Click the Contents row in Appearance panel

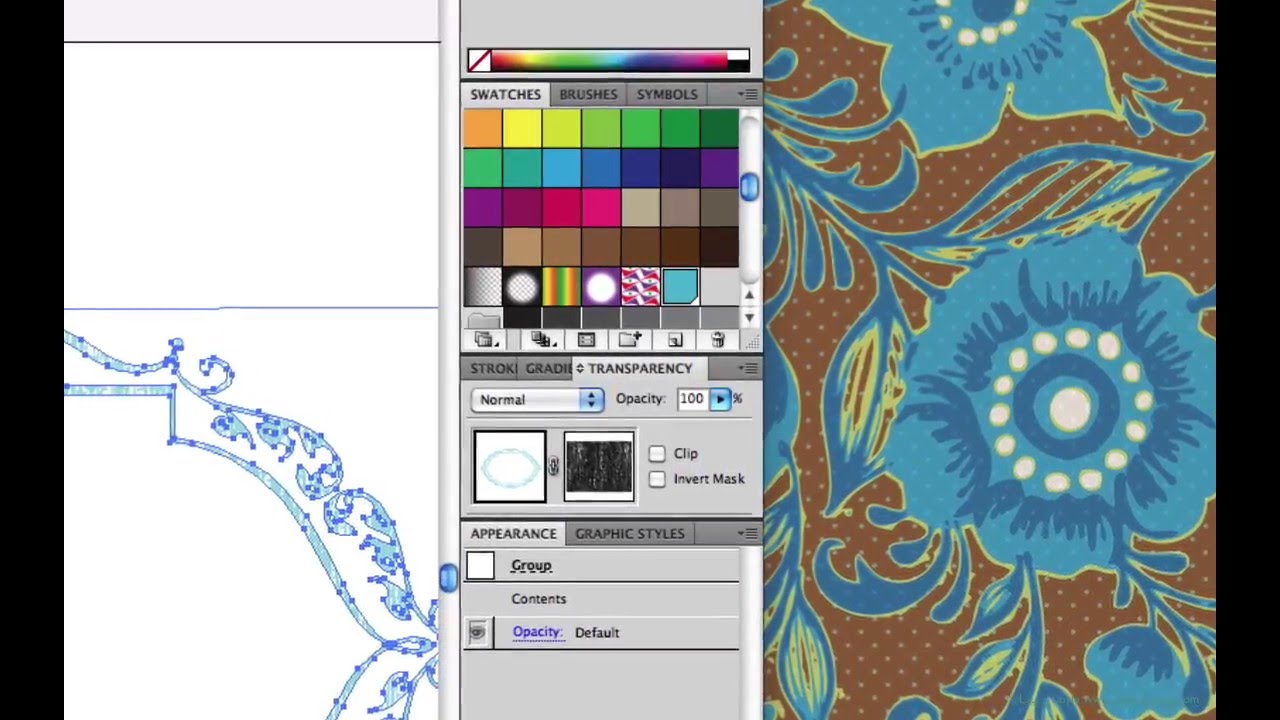[x=539, y=598]
